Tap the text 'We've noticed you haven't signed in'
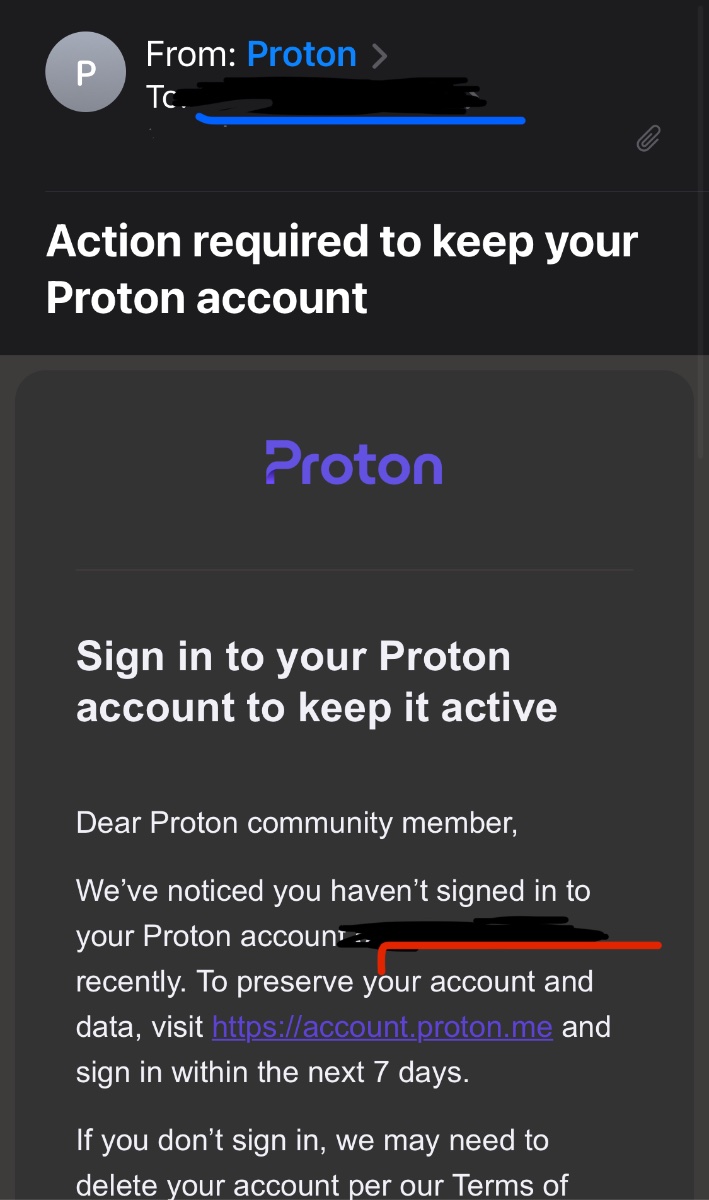 [333, 890]
